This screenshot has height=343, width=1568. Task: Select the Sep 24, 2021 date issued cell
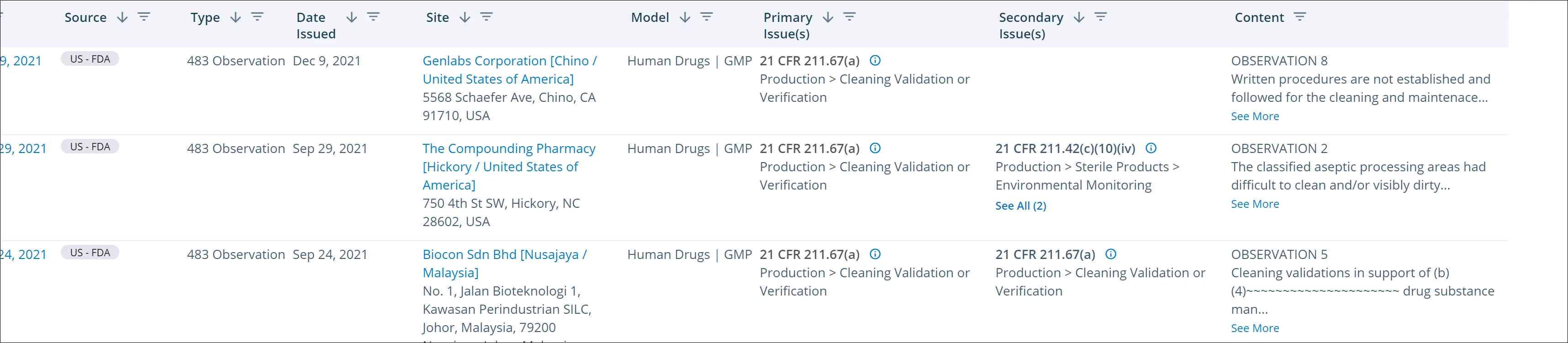[x=330, y=254]
